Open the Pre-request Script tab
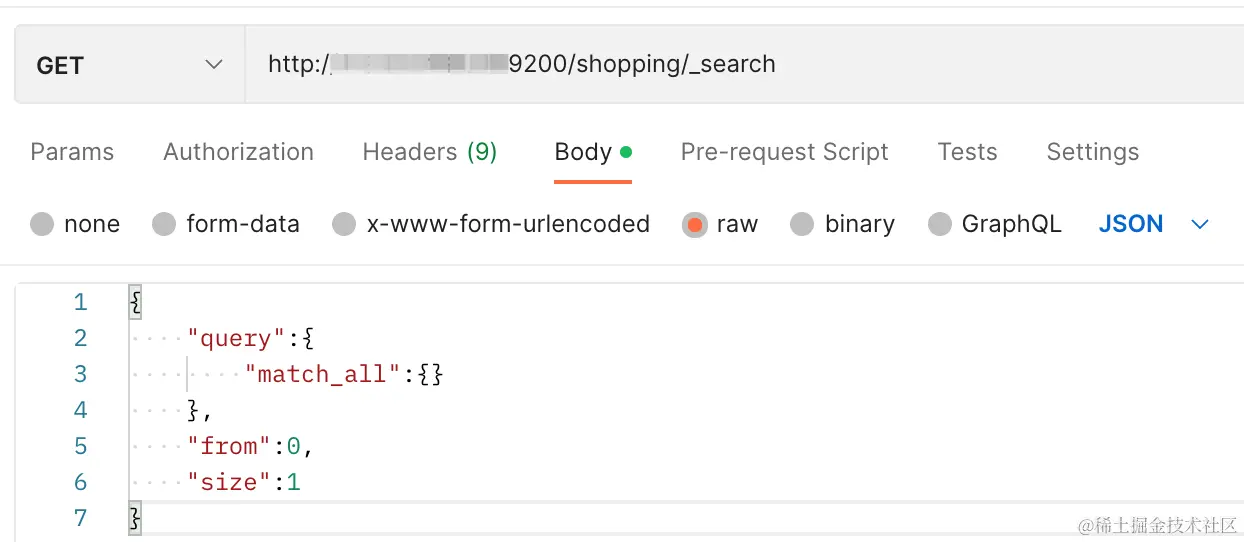1244x542 pixels. pyautogui.click(x=784, y=152)
